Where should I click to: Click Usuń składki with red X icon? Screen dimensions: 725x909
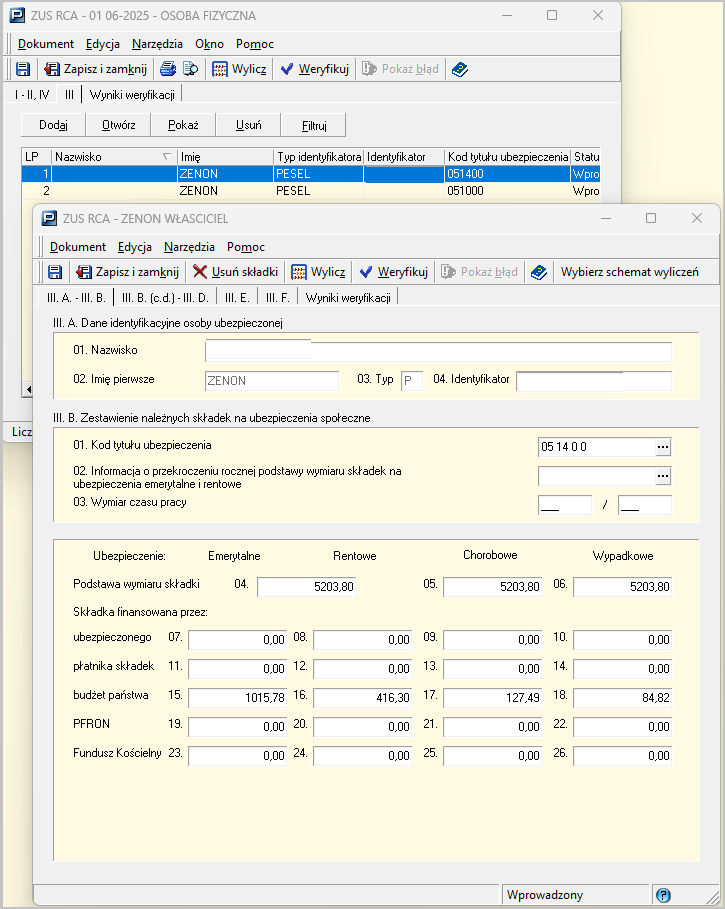(236, 272)
